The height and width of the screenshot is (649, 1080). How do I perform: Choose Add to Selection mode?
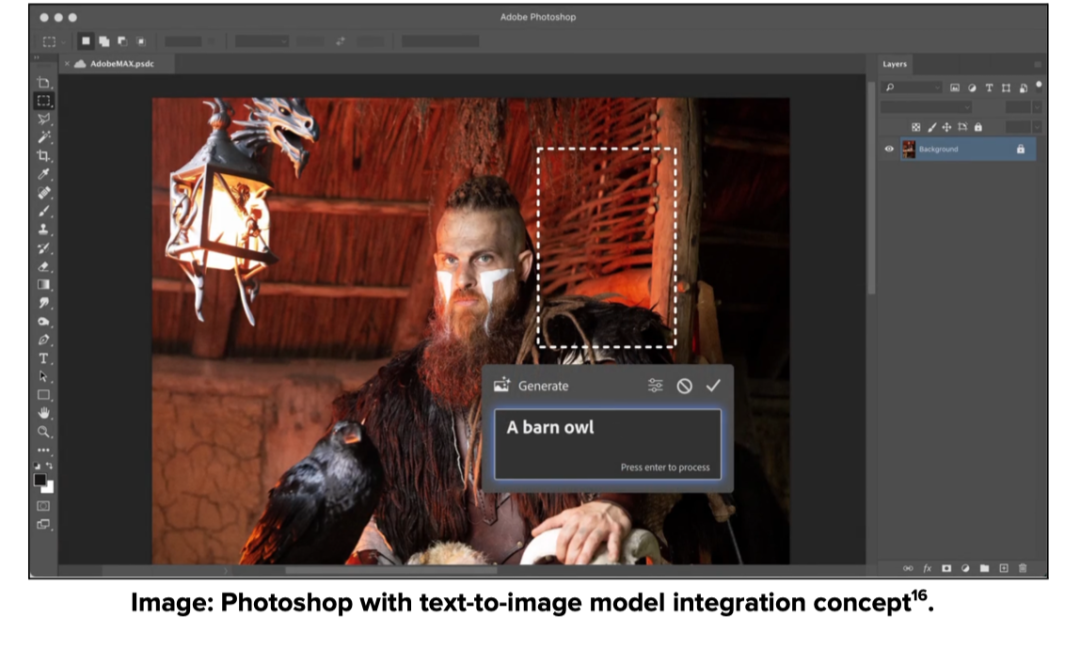pos(104,41)
